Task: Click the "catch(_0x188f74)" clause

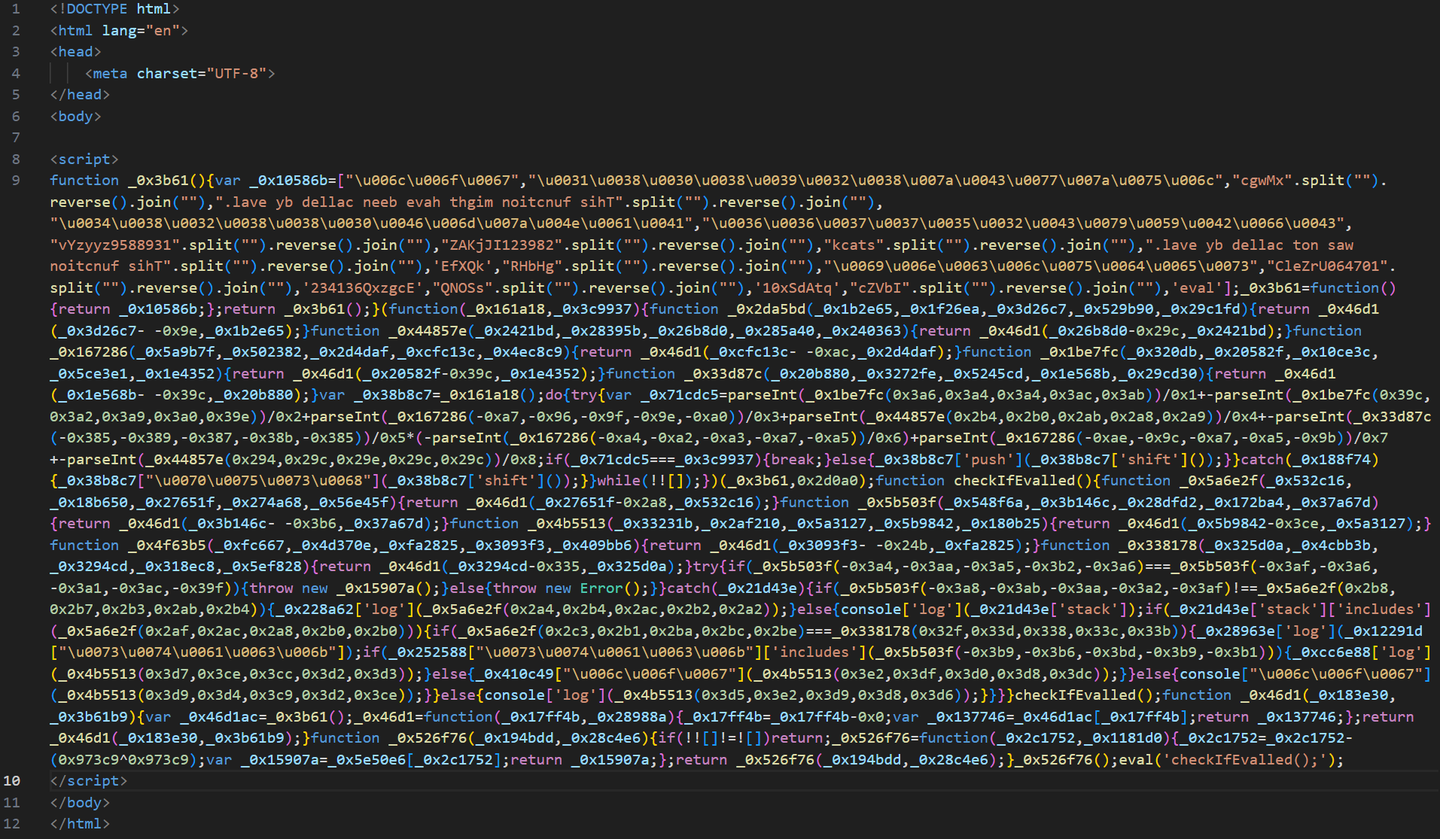Action: [1309, 460]
